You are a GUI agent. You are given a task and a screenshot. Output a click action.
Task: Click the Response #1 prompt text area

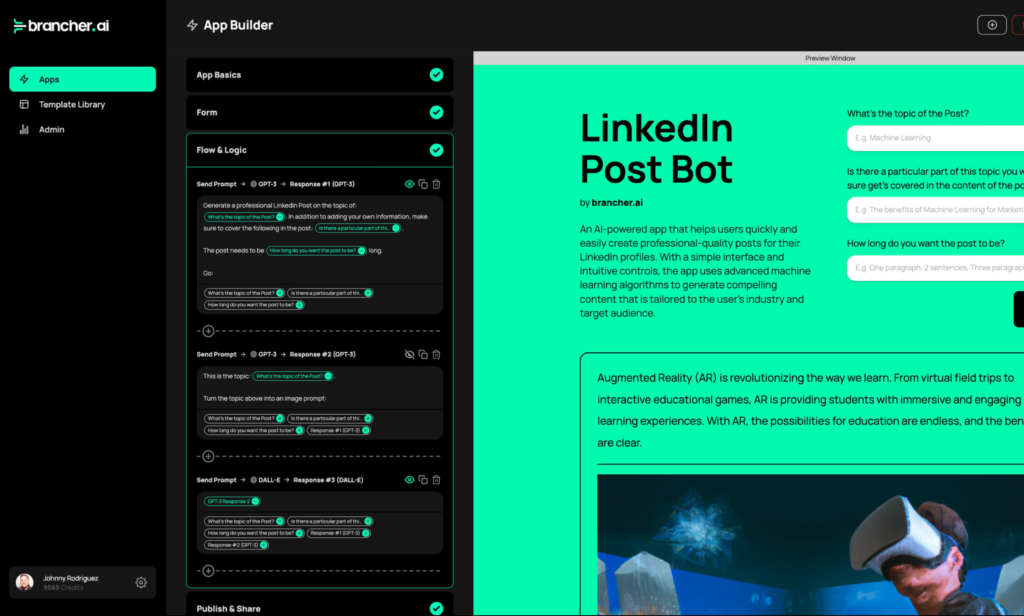click(320, 240)
